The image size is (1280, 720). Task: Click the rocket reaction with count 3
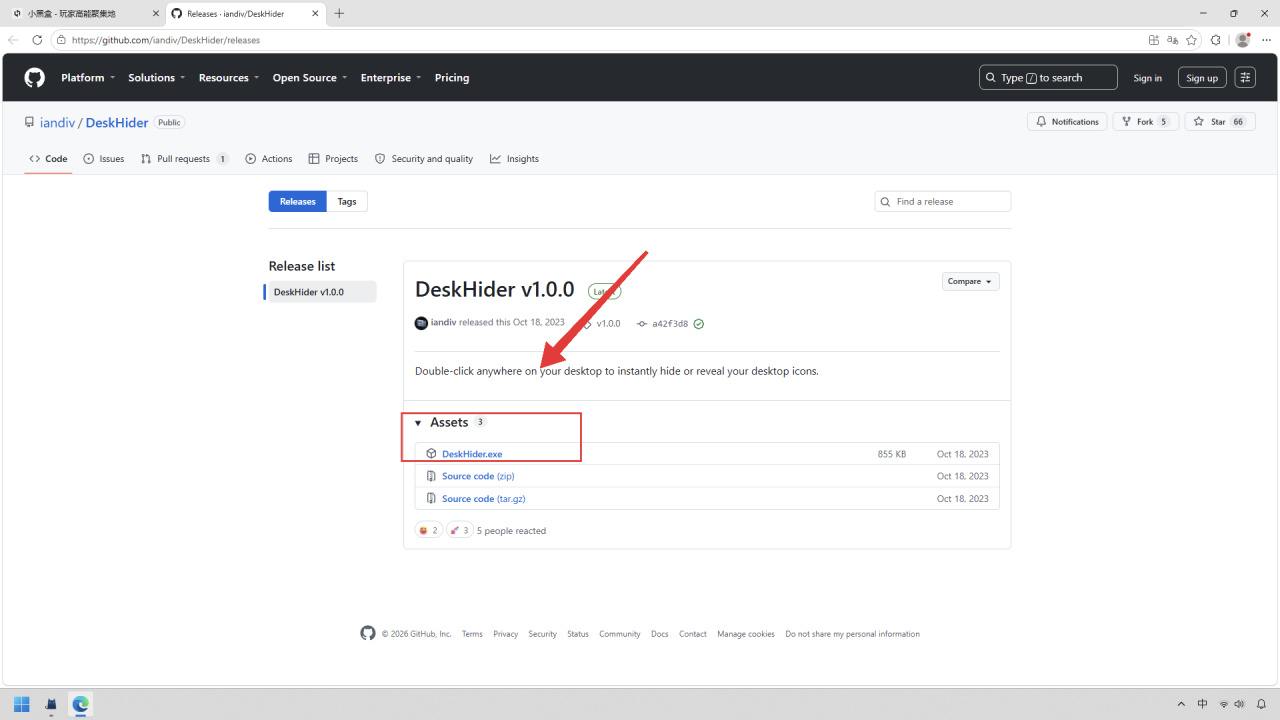pyautogui.click(x=459, y=530)
